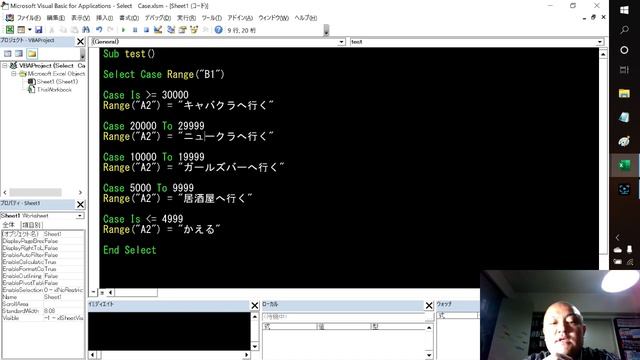Click the Redo arrow icon
This screenshot has width=640, height=360.
(110, 29)
